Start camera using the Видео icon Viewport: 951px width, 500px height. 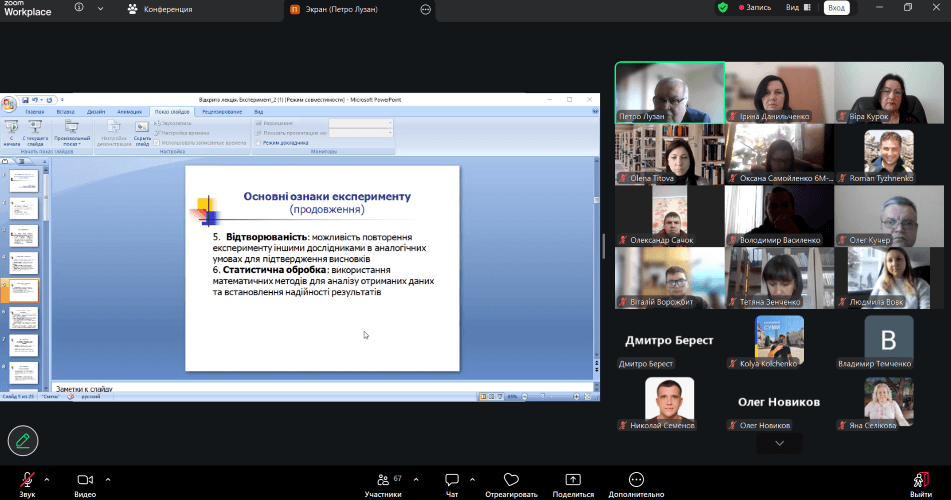[x=85, y=480]
